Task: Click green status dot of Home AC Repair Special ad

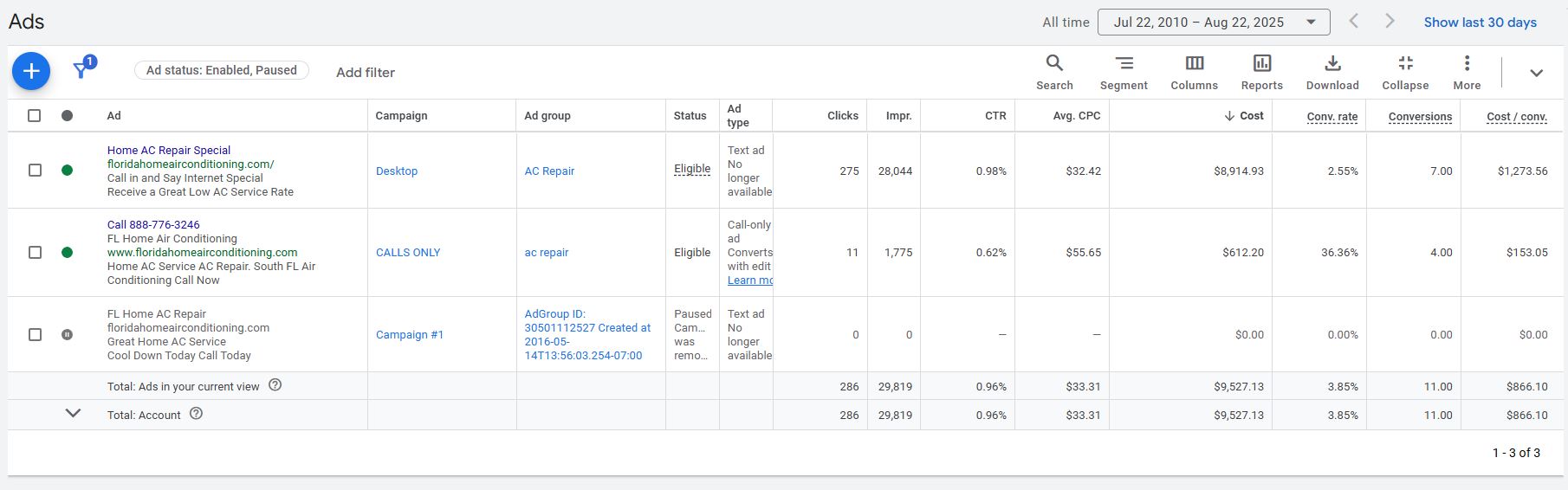Action: click(x=68, y=171)
